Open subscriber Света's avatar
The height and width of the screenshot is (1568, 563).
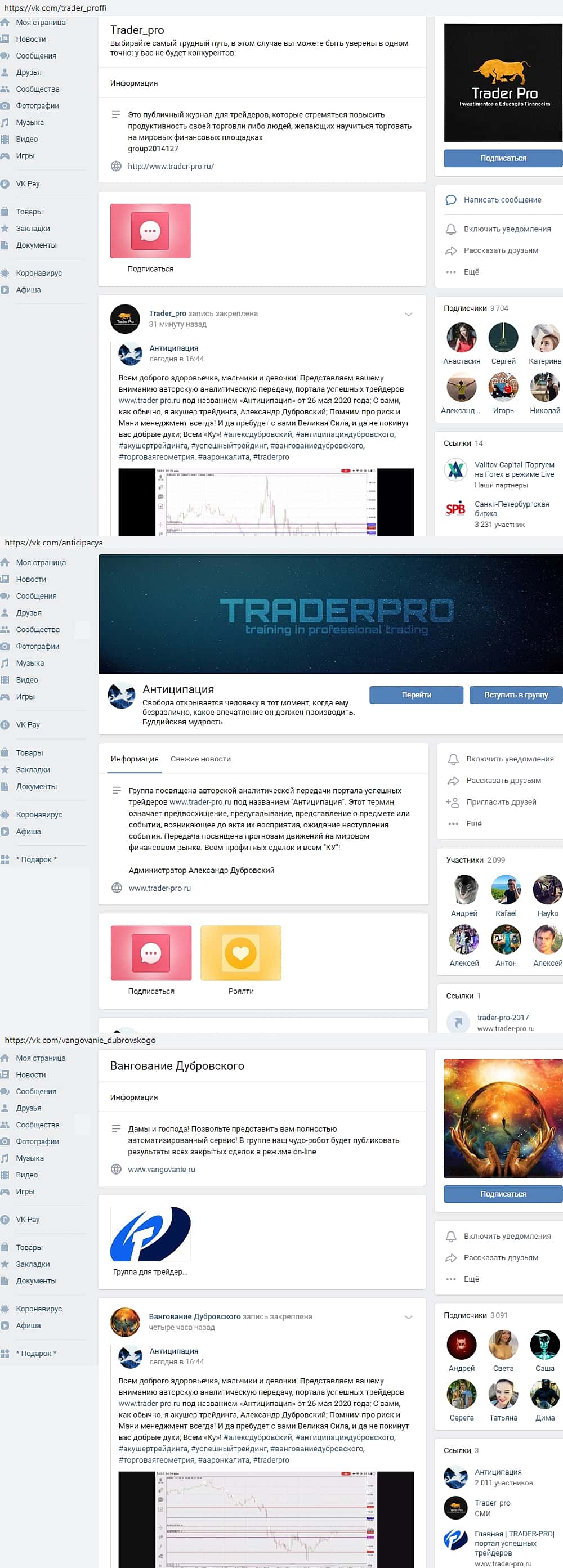tap(503, 1344)
